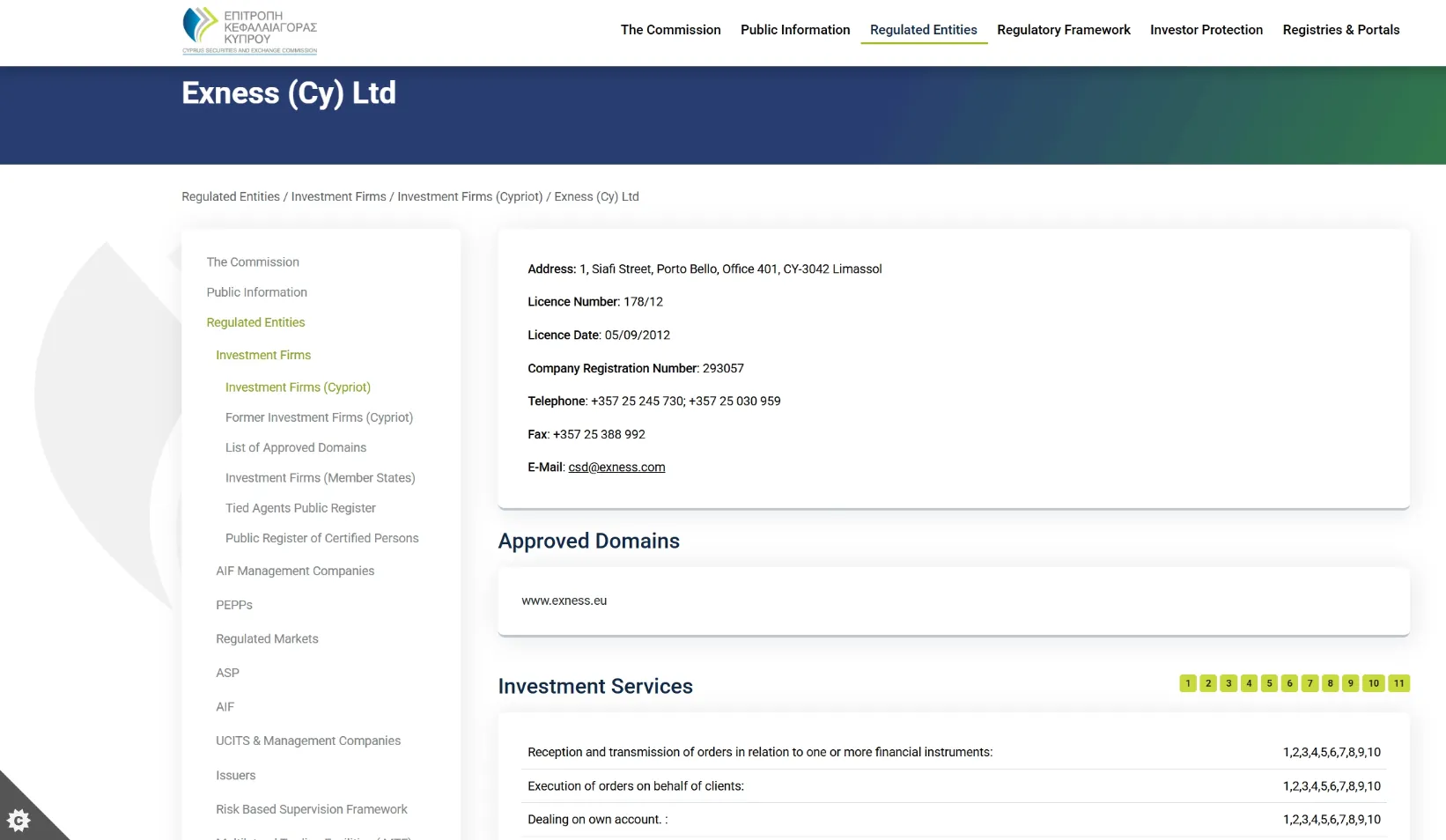
Task: Select Regulated Entities in sidebar
Action: pos(255,322)
